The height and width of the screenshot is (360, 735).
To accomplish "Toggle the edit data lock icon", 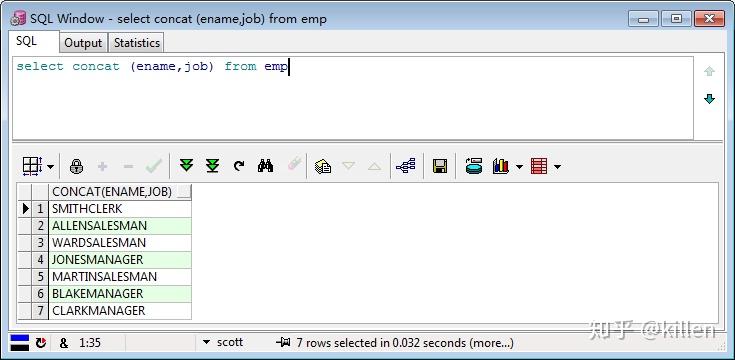I will click(x=76, y=166).
